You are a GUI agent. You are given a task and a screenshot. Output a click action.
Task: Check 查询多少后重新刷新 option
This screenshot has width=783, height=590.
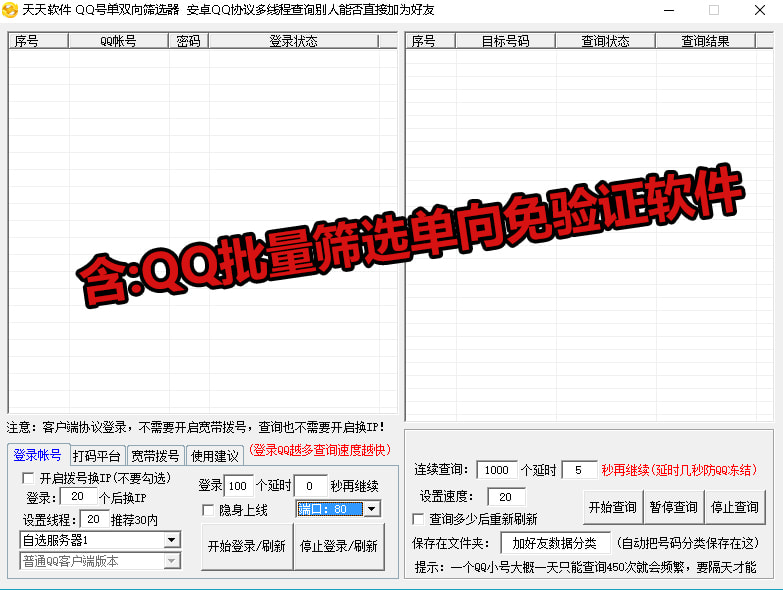click(418, 519)
